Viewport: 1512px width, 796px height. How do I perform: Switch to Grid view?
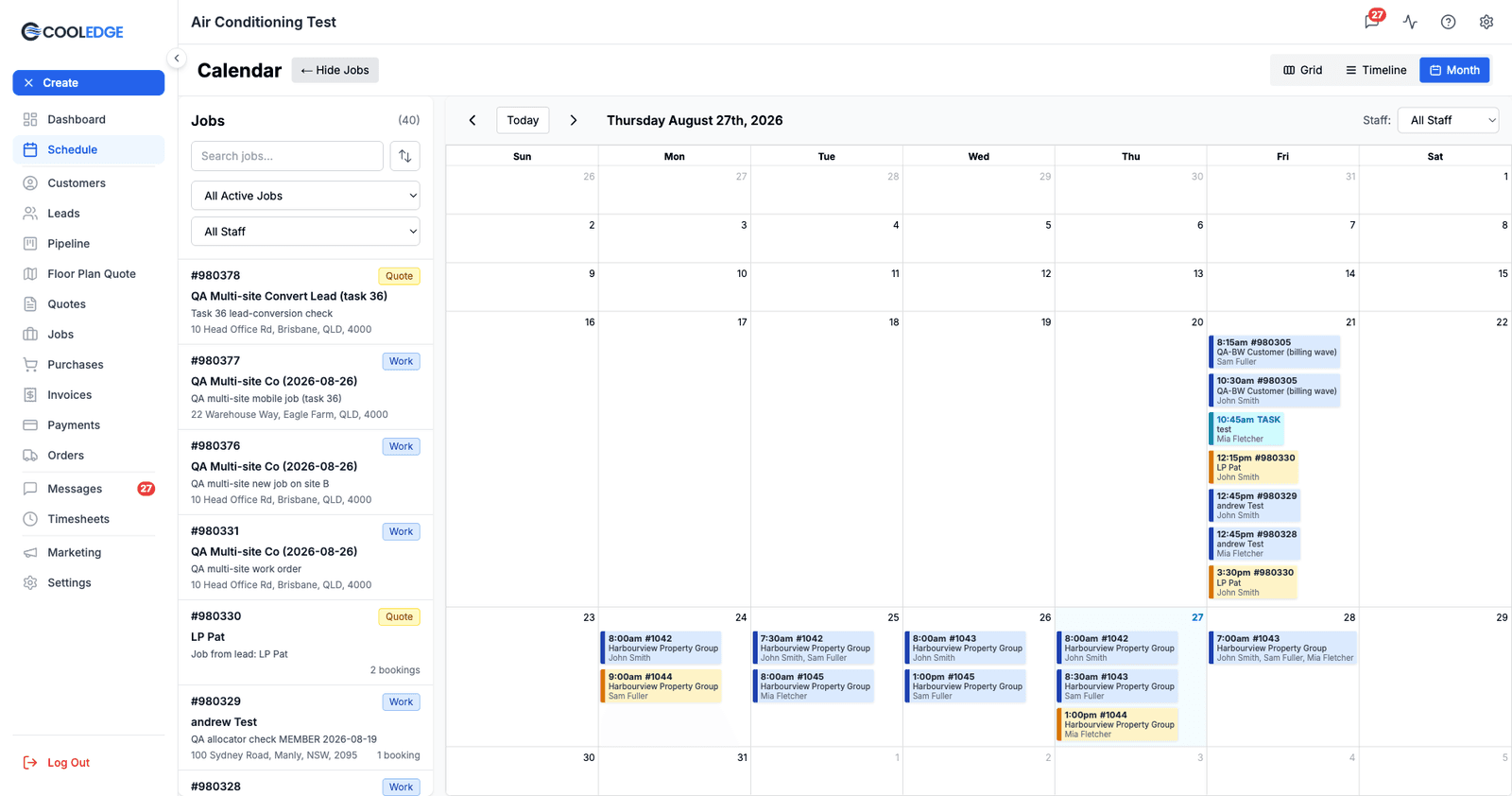coord(1302,70)
